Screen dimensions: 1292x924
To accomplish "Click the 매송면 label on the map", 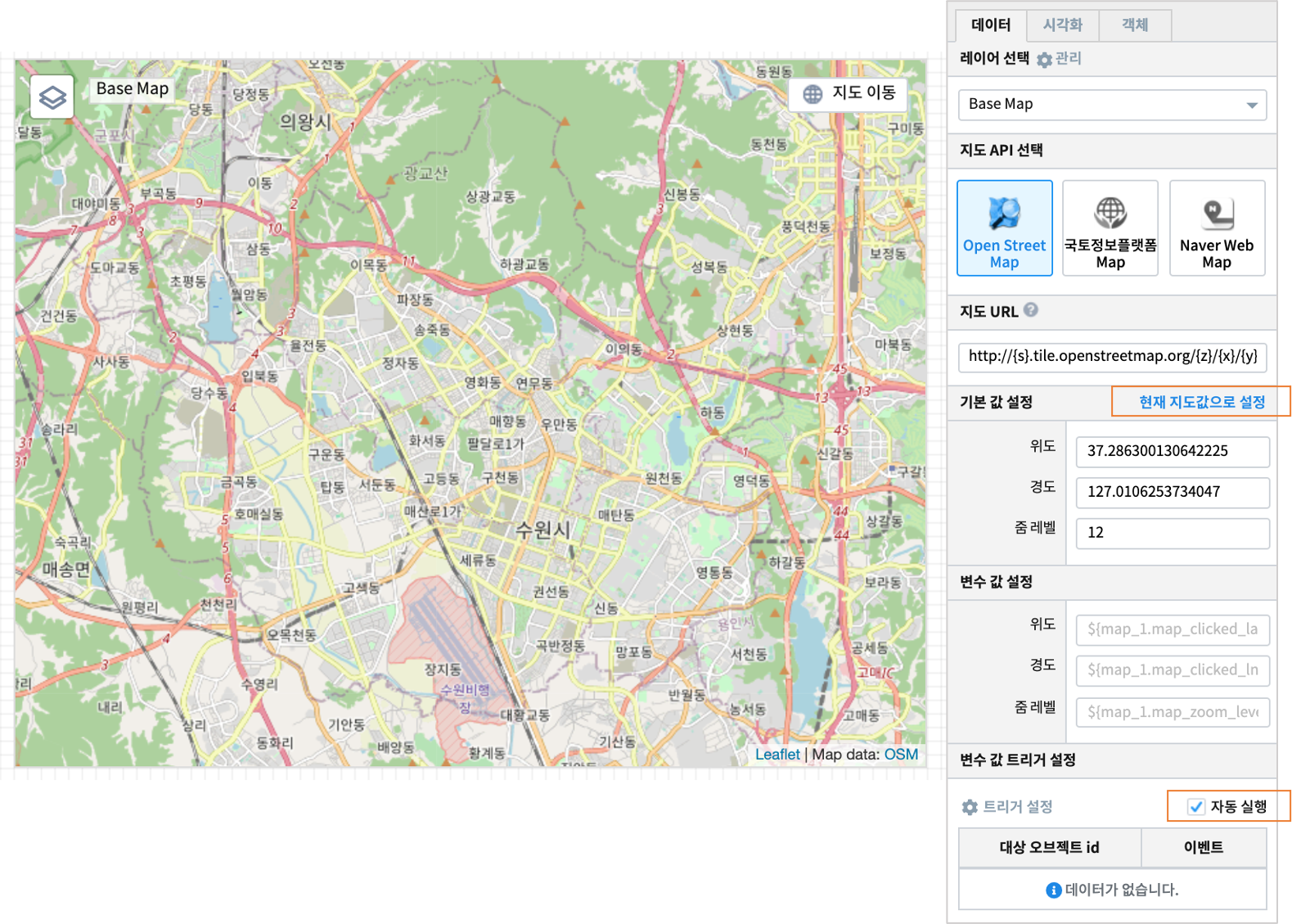I will [66, 569].
